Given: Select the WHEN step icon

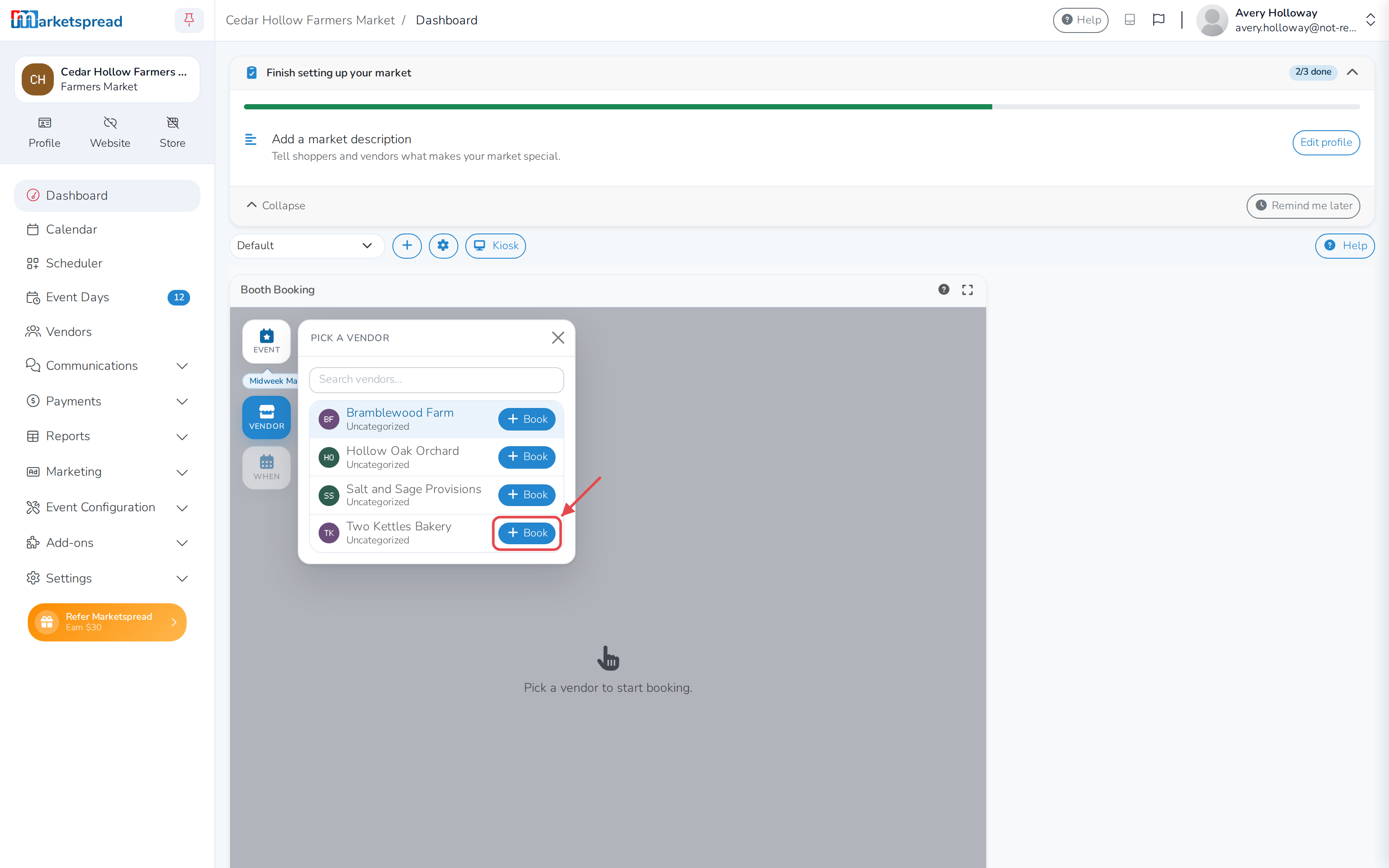Looking at the screenshot, I should 267,468.
